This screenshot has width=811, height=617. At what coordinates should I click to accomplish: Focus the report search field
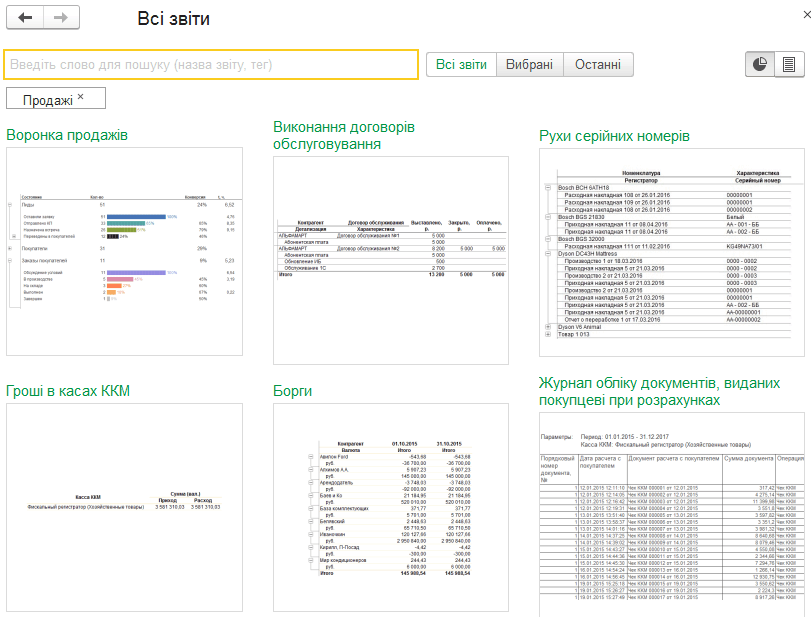211,65
